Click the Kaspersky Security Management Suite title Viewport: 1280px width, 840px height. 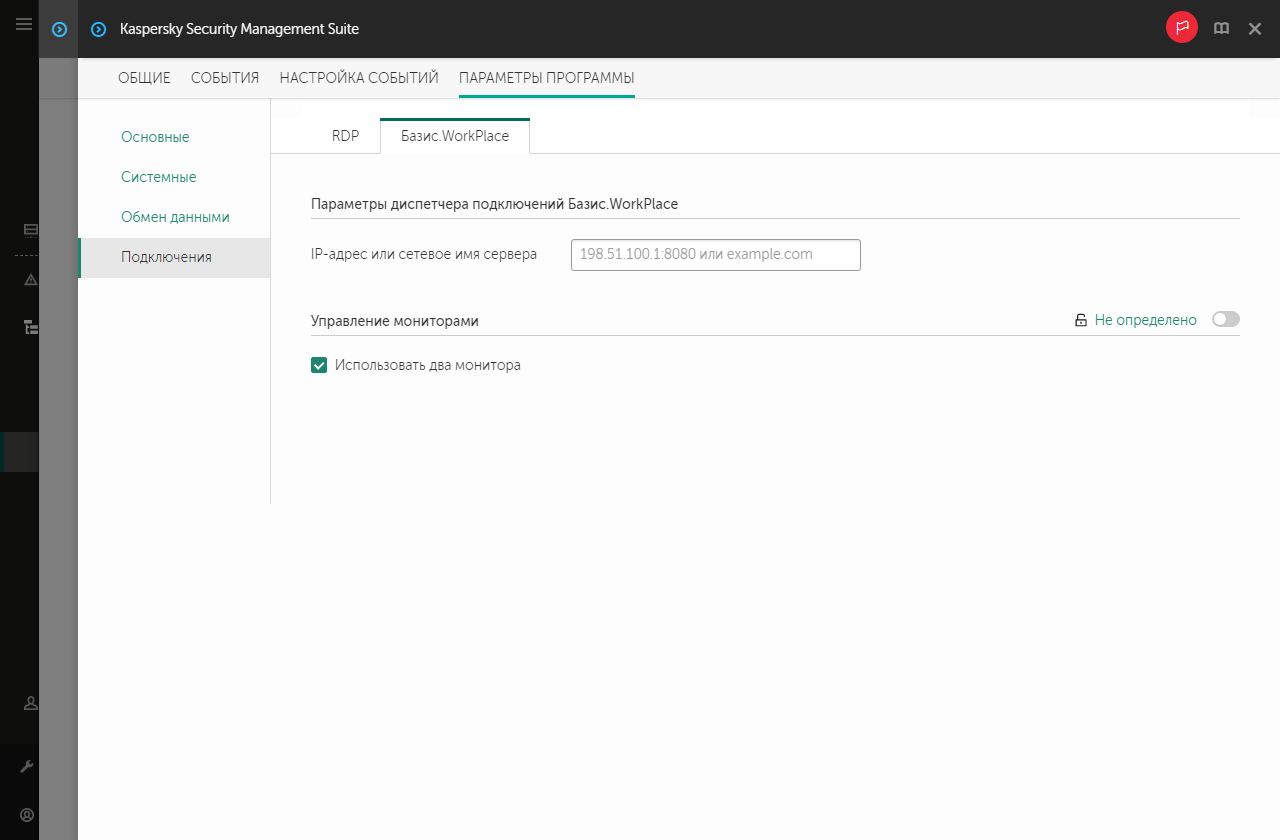point(239,29)
